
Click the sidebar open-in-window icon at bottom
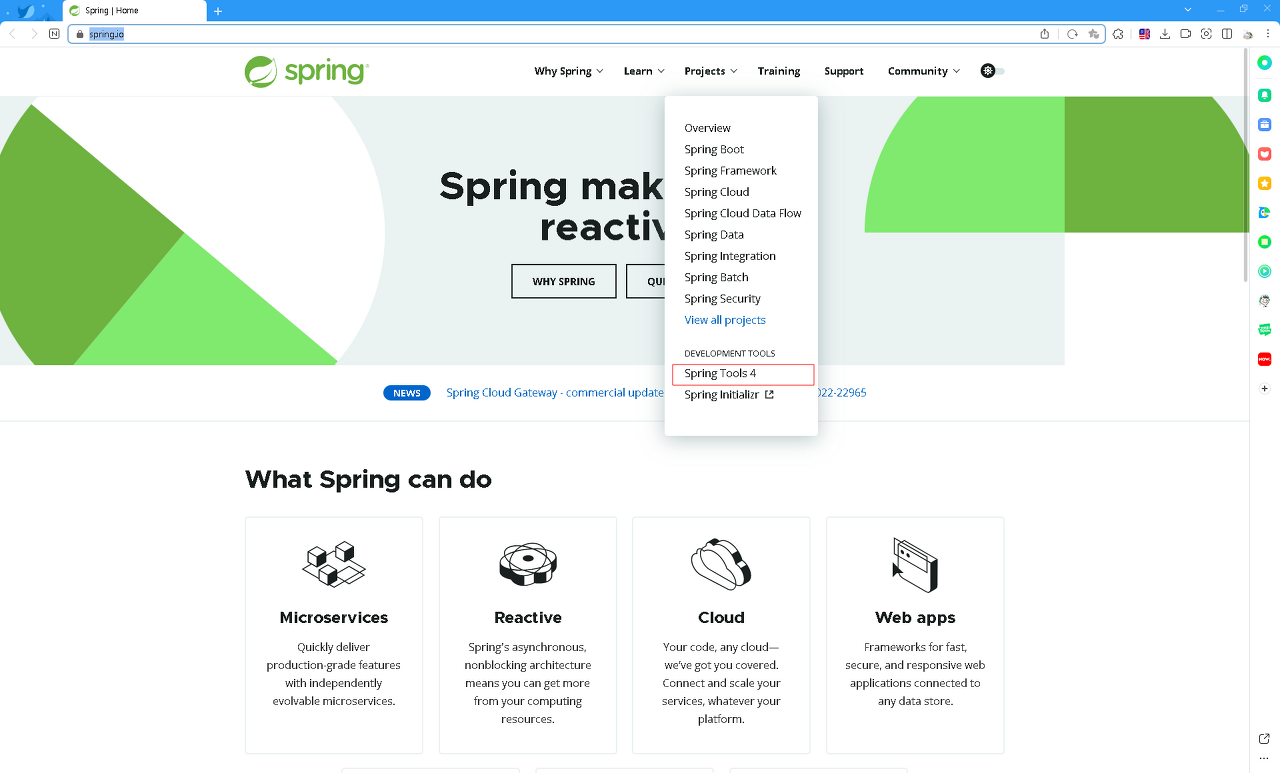1264,739
